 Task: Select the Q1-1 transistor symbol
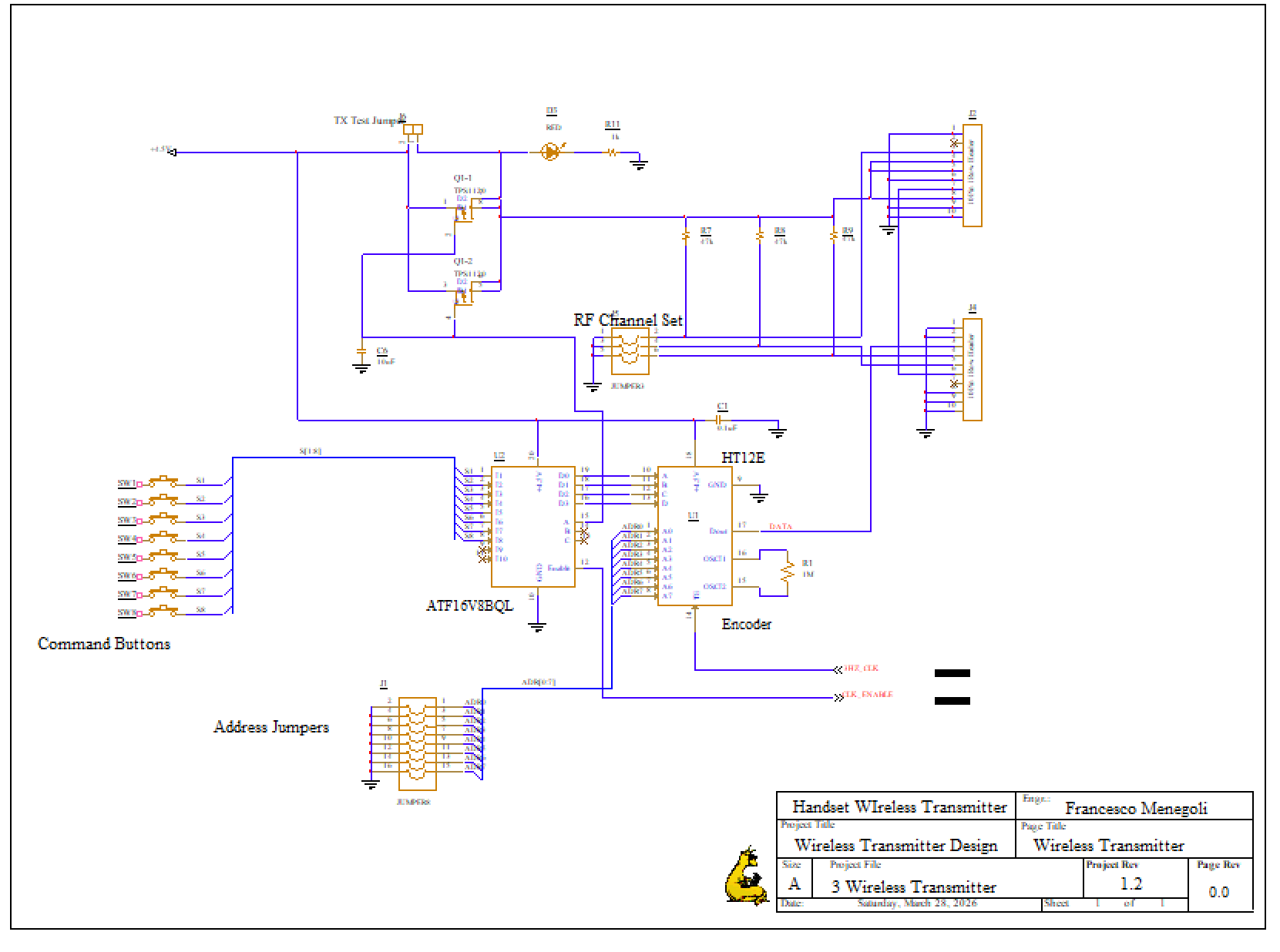(x=464, y=210)
